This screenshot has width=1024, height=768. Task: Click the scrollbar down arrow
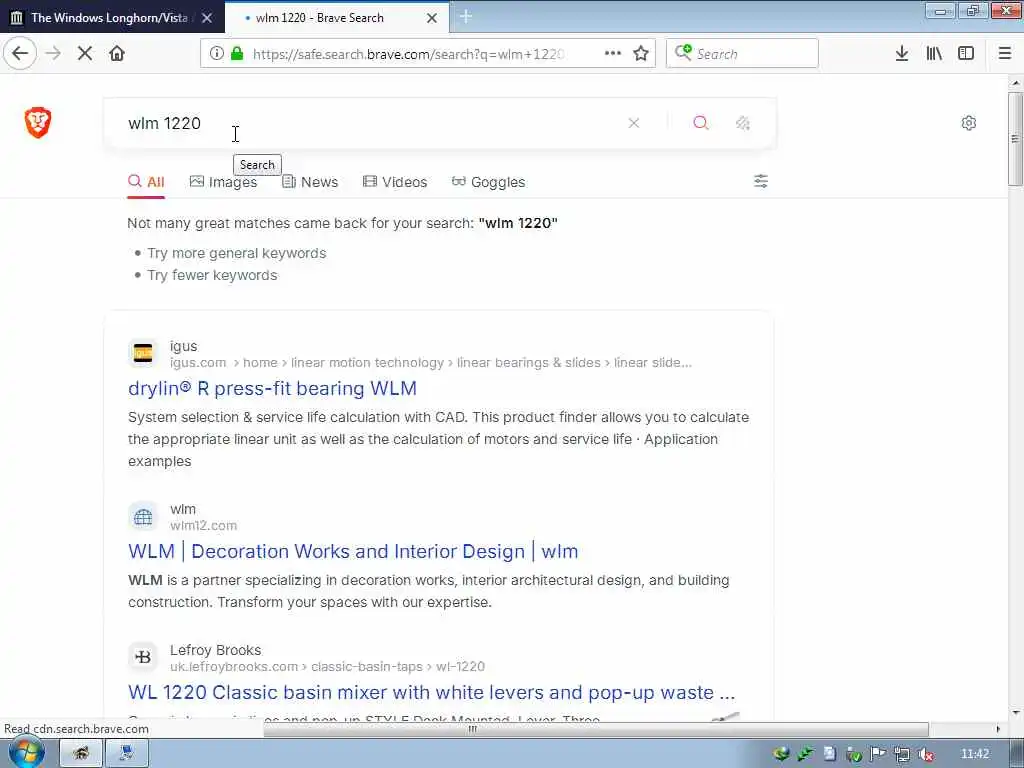(x=1015, y=713)
